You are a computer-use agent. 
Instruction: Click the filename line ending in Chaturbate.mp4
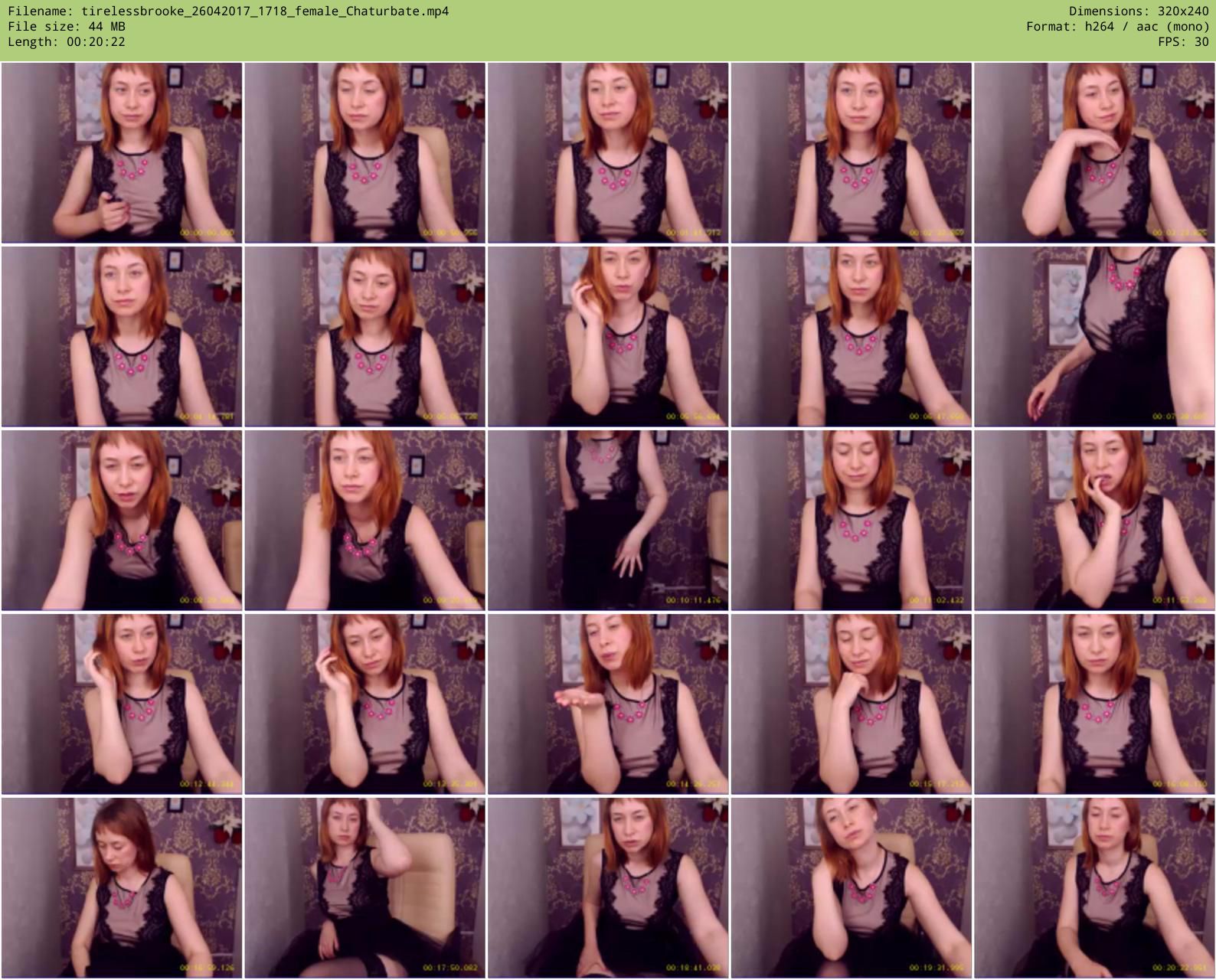228,11
